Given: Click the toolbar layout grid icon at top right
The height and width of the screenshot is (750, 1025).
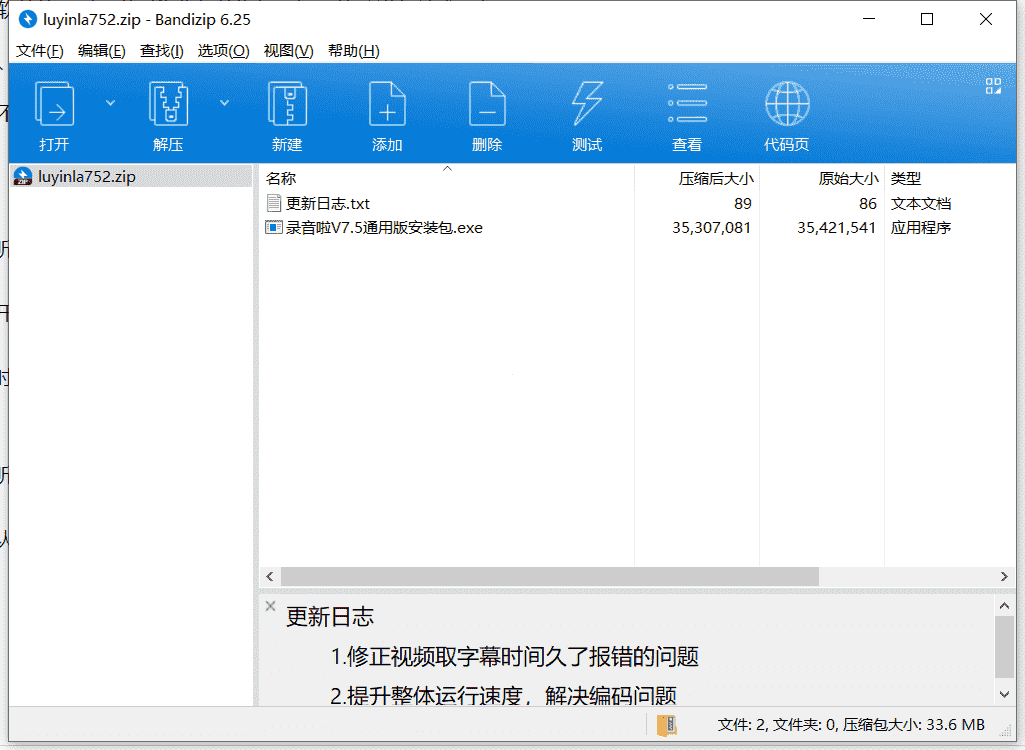Looking at the screenshot, I should tap(993, 86).
